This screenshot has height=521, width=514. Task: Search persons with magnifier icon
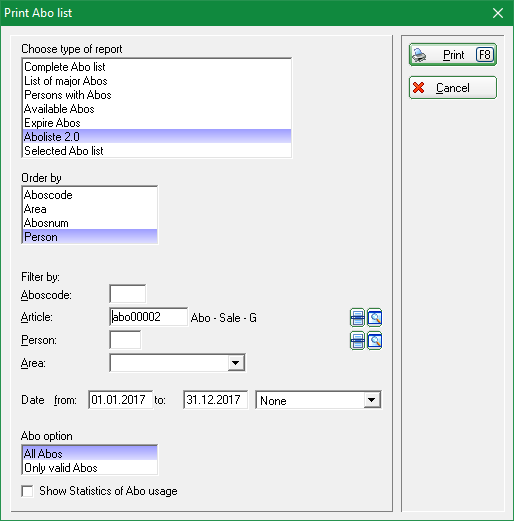[x=375, y=341]
